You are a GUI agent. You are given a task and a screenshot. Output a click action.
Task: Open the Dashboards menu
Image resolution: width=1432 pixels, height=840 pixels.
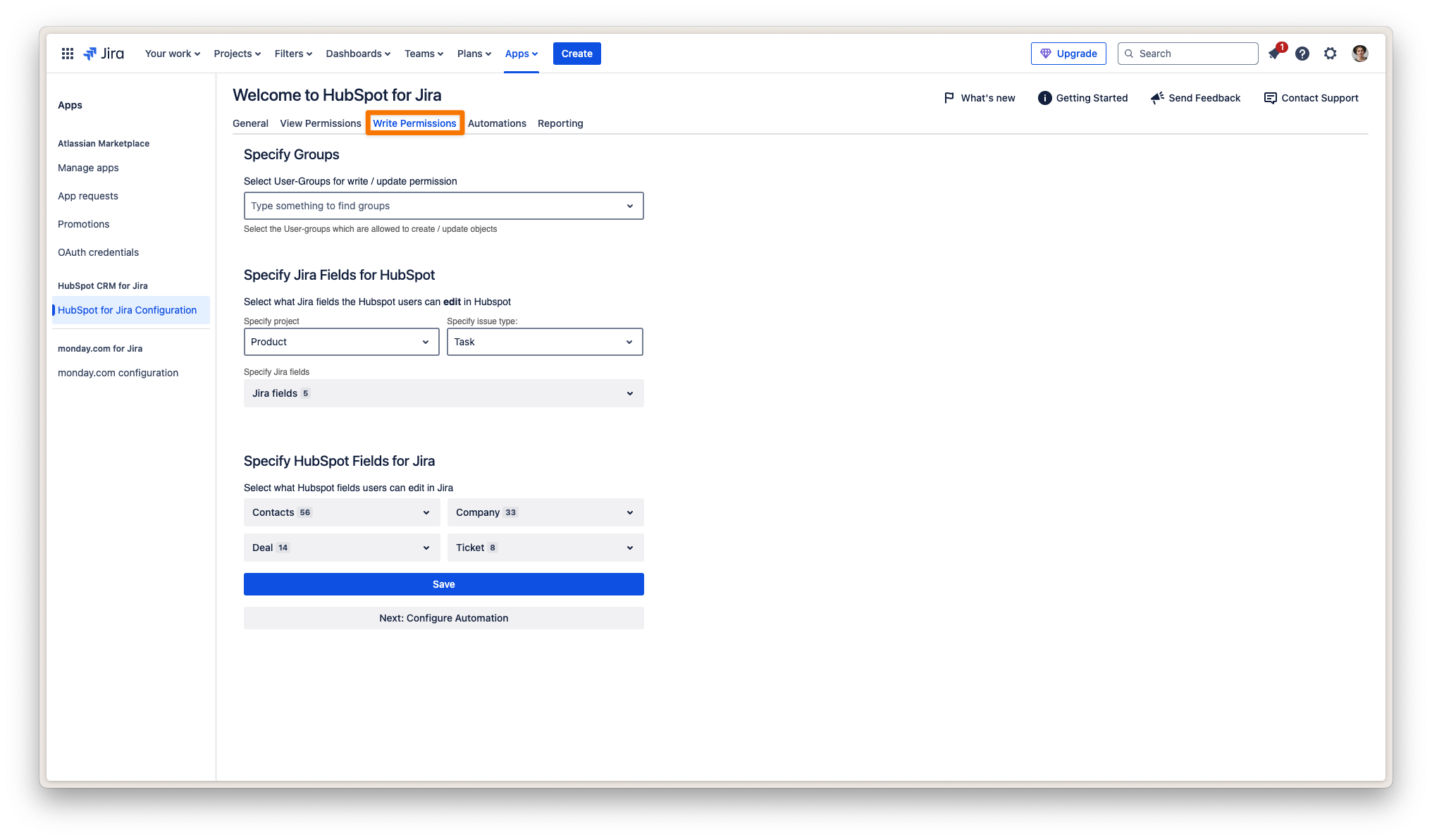(x=358, y=54)
